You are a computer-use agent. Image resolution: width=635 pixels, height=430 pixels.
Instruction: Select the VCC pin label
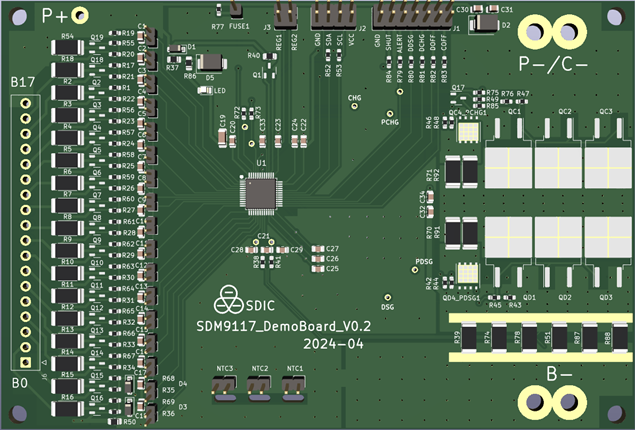point(351,40)
